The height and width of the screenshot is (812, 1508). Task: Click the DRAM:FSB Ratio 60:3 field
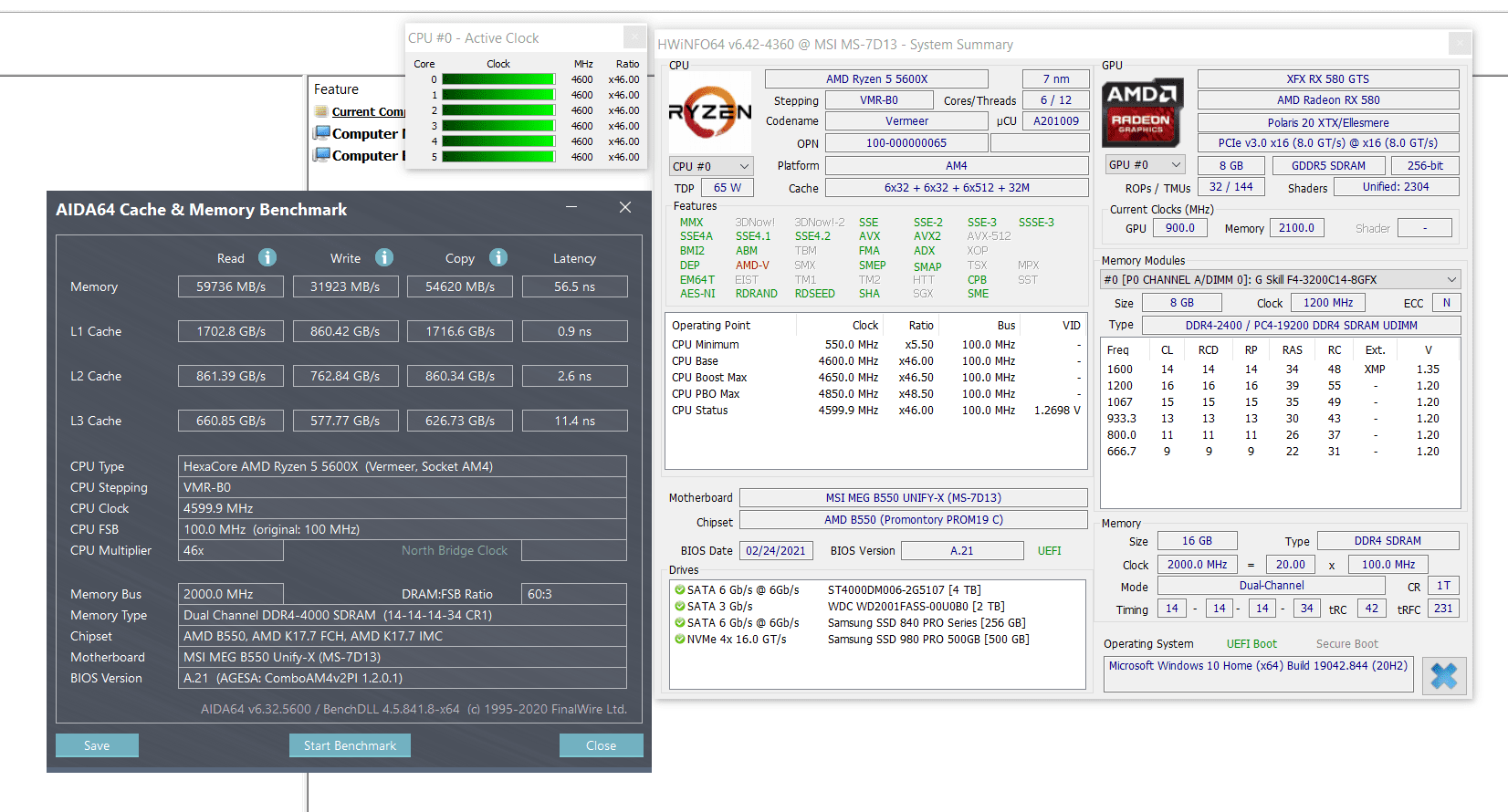pyautogui.click(x=574, y=594)
